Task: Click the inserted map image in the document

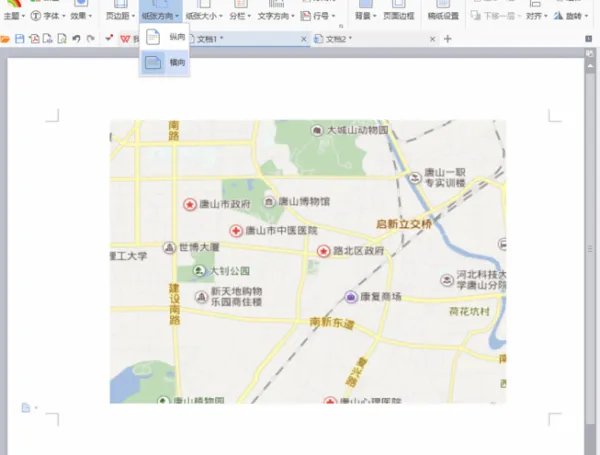Action: 308,262
